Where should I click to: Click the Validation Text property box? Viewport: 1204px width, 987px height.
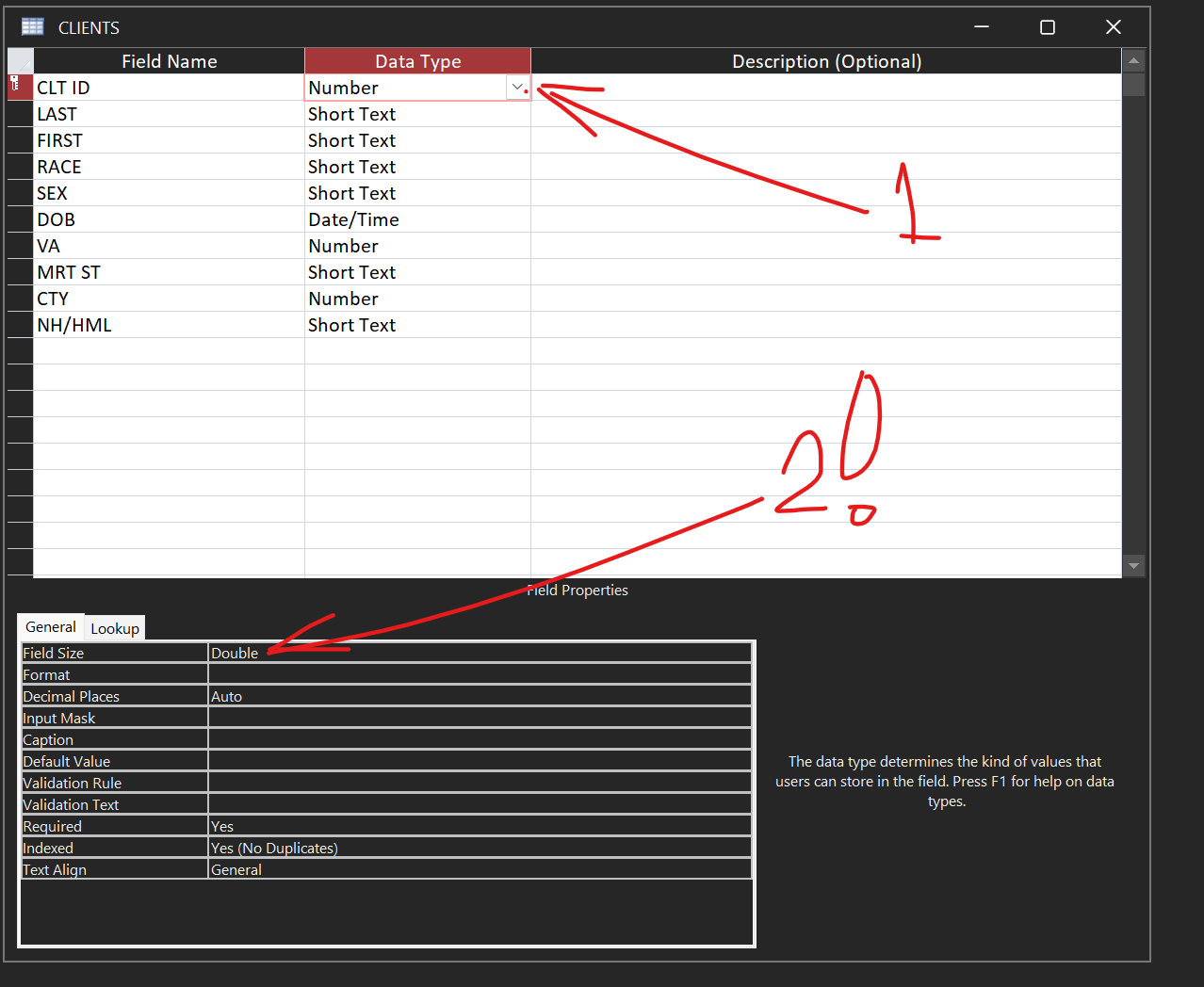coord(480,804)
